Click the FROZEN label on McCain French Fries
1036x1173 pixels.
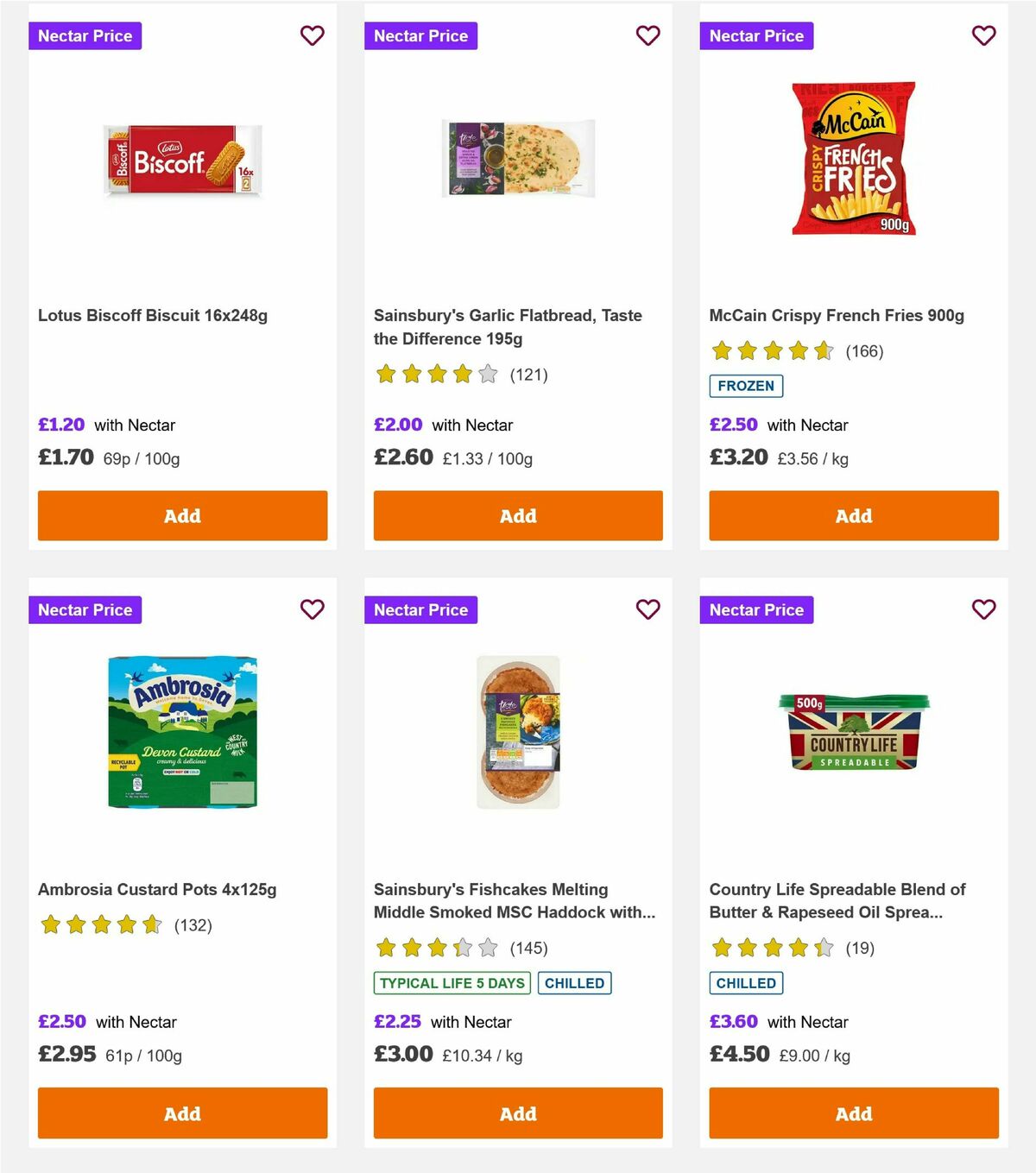pyautogui.click(x=746, y=386)
